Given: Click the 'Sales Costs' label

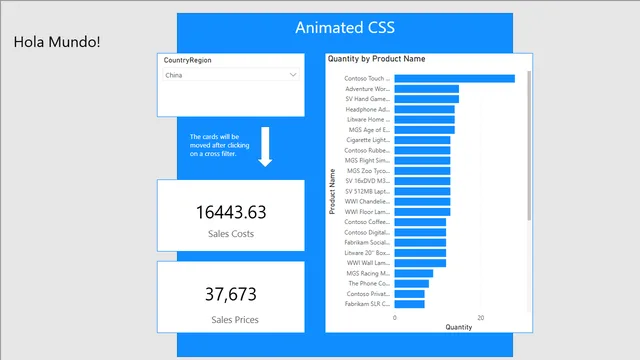Looking at the screenshot, I should pos(231,234).
